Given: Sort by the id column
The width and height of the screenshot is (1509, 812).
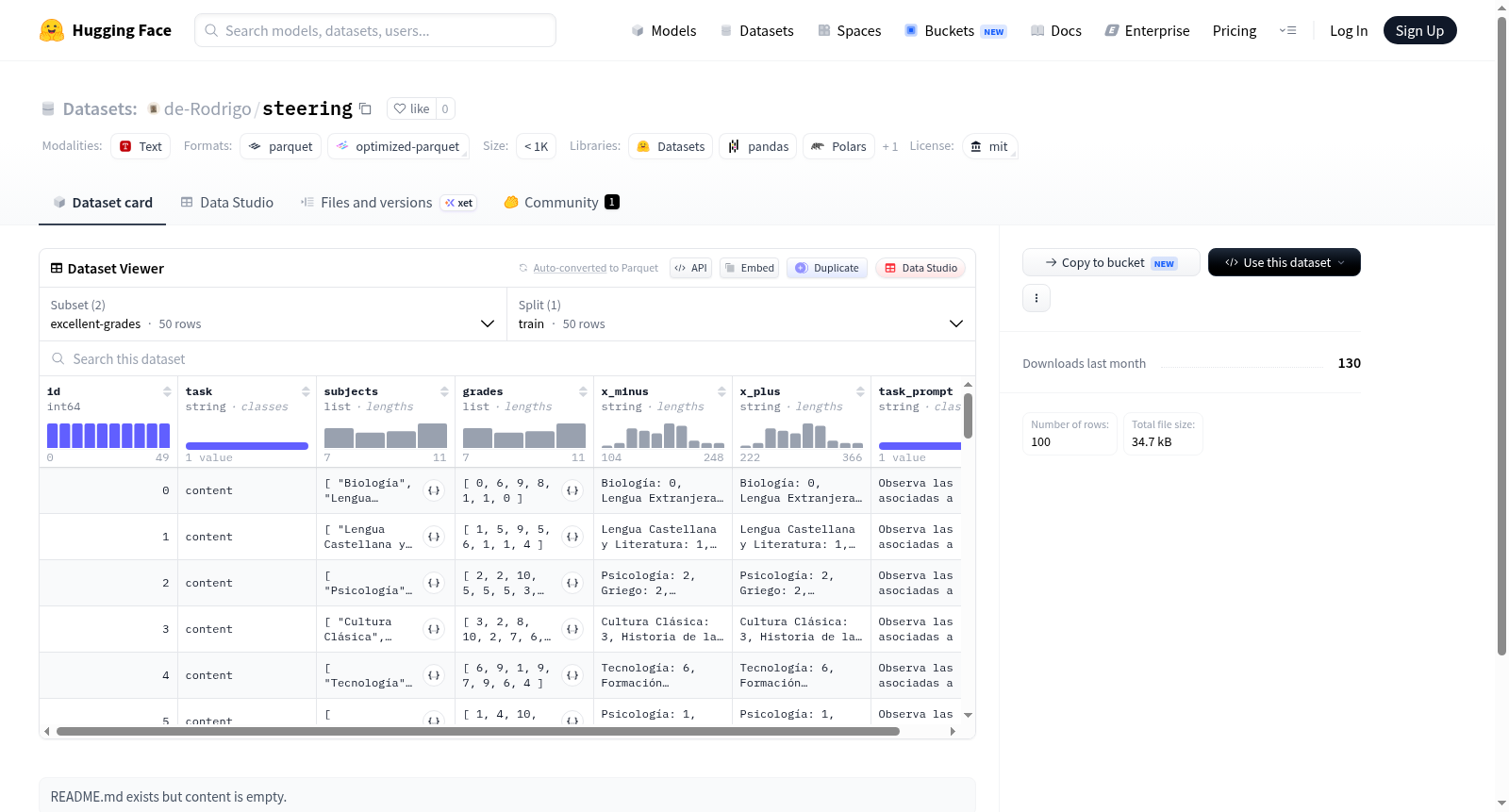Looking at the screenshot, I should tap(167, 391).
